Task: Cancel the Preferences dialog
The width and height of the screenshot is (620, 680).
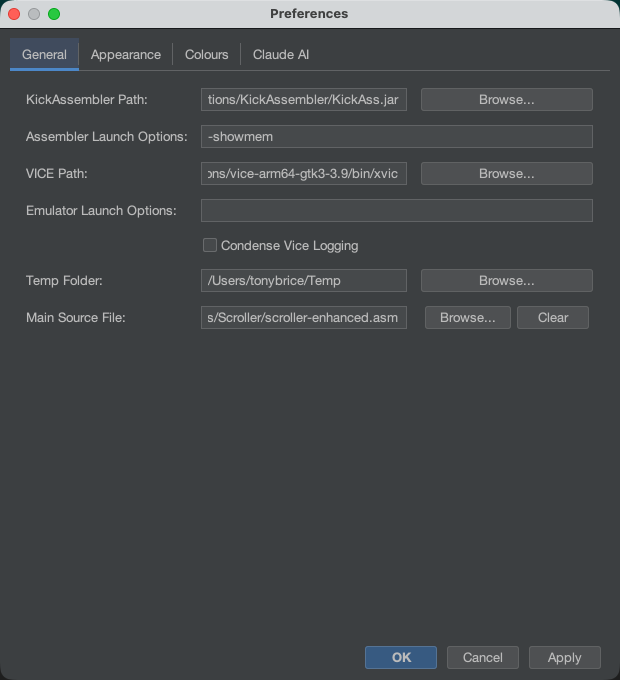Action: point(483,657)
